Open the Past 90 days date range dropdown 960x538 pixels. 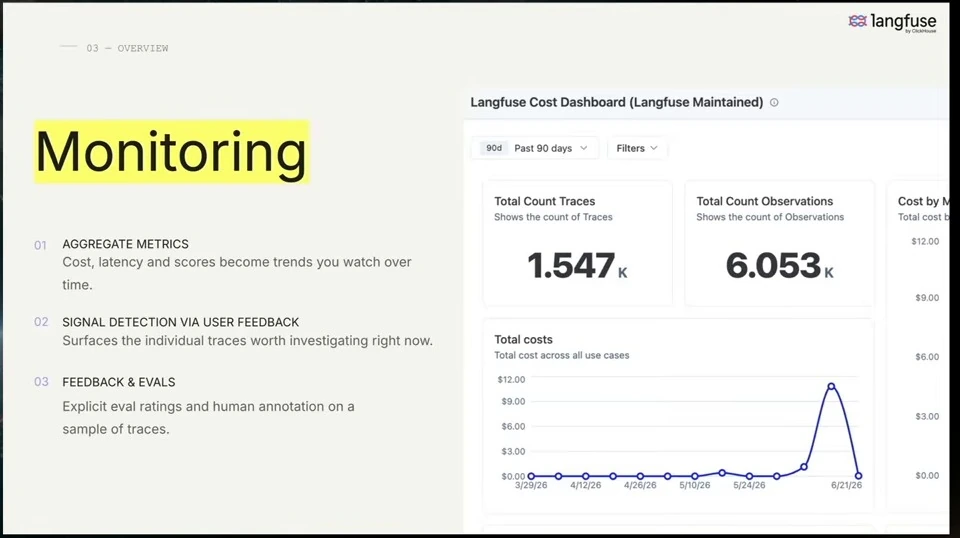[535, 148]
